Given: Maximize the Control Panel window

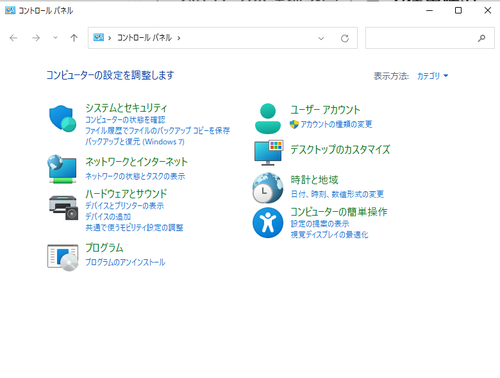Looking at the screenshot, I should (458, 10).
